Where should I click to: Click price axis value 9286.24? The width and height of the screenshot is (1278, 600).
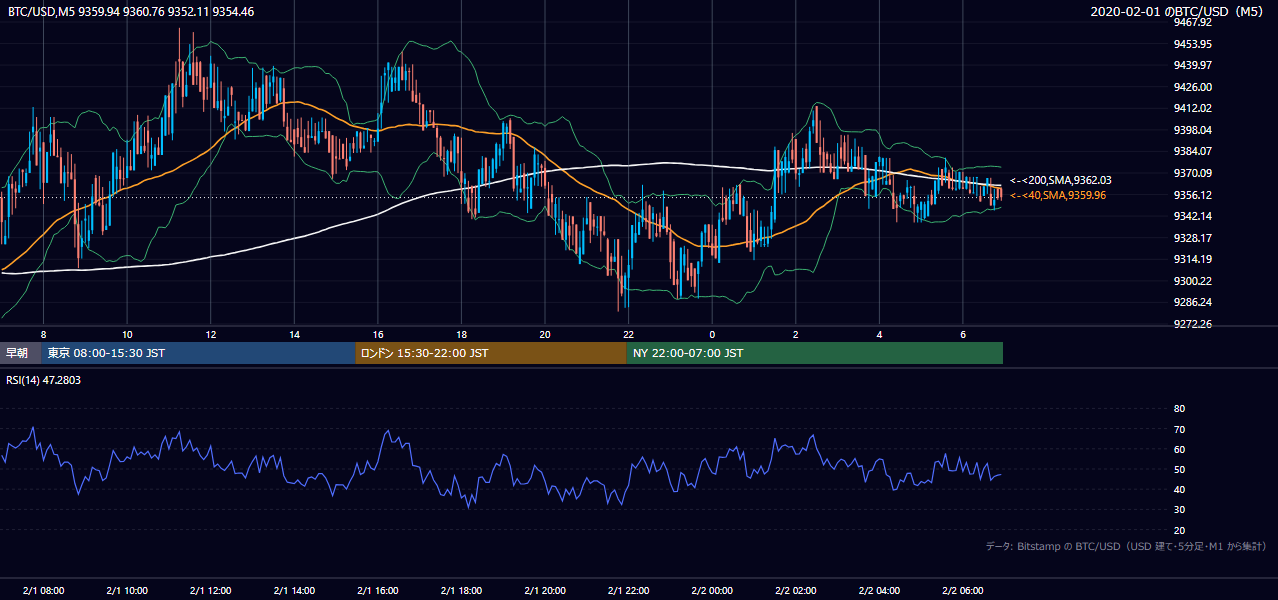1193,302
